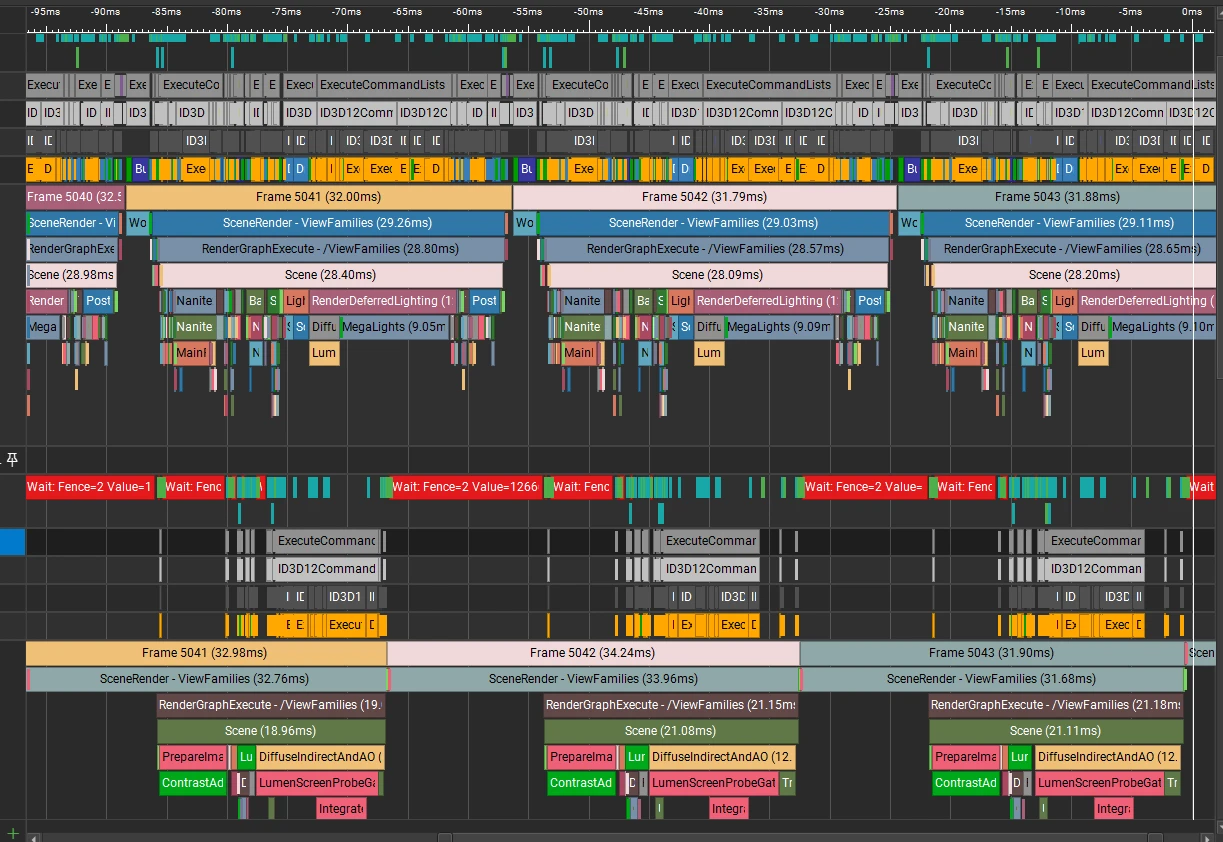Select the Frame 5042 (31.79ms) event
Screen dimensions: 1223x842
tap(704, 197)
